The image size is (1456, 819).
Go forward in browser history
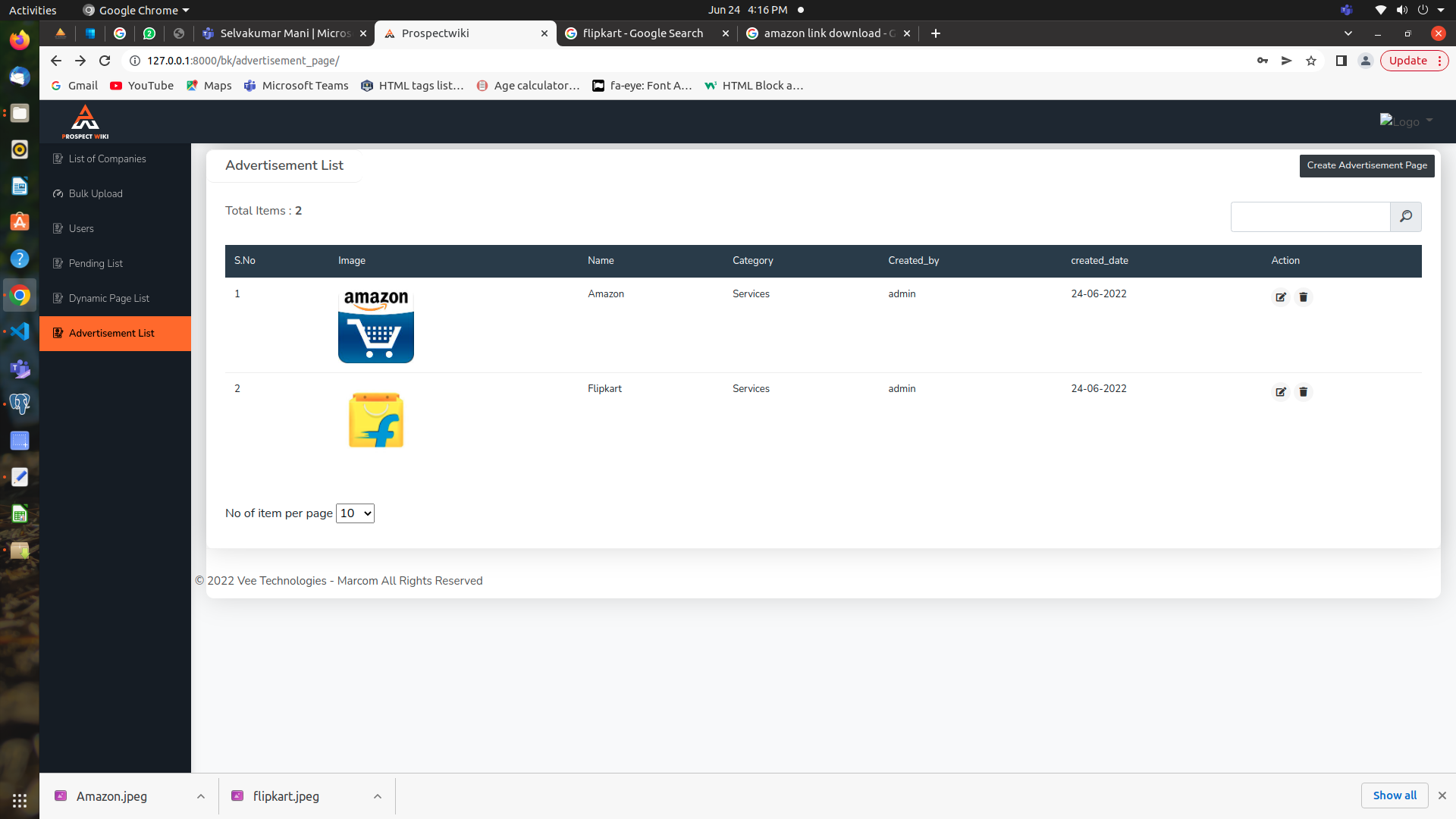(x=80, y=61)
